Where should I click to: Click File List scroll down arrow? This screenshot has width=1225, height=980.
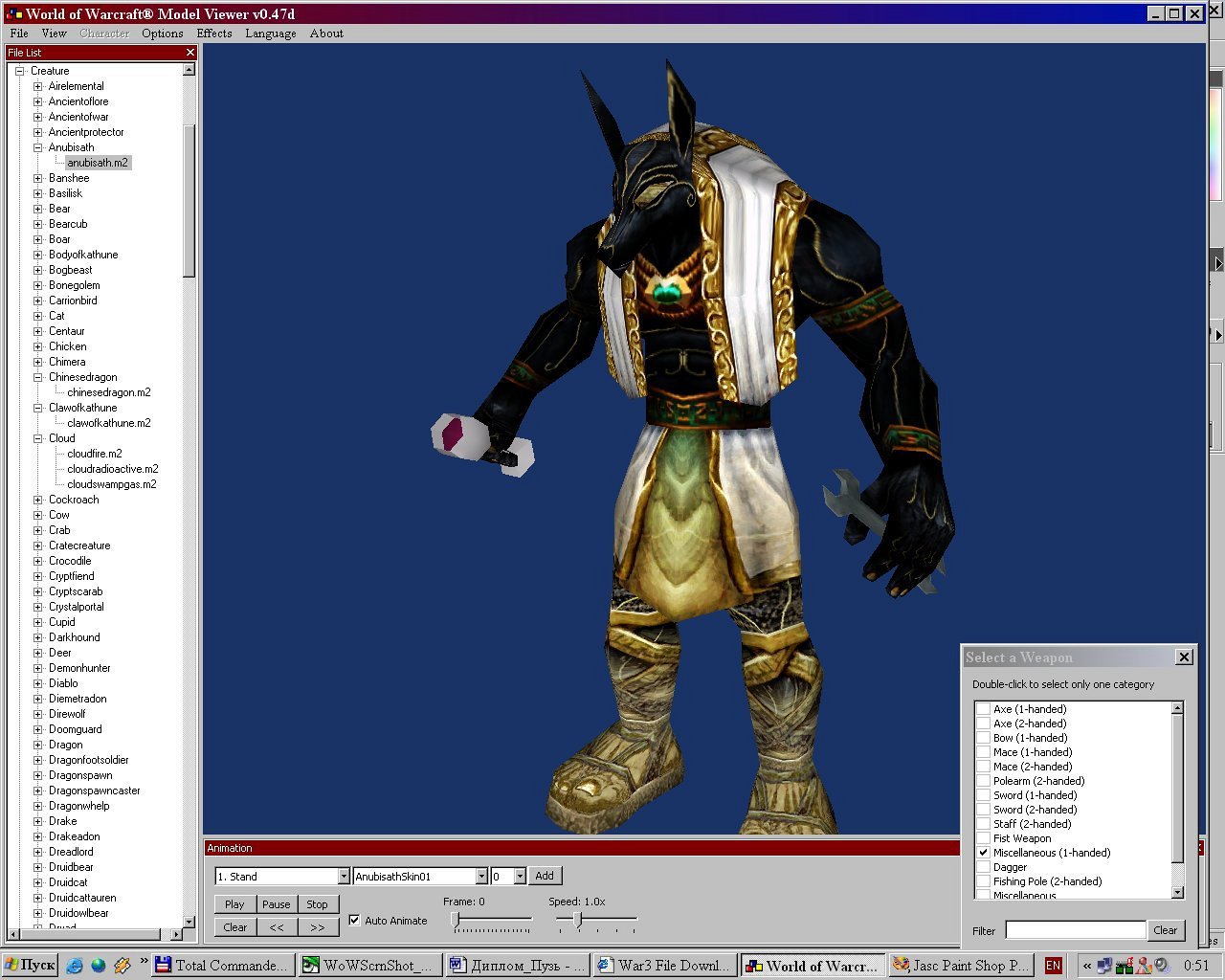click(x=189, y=922)
